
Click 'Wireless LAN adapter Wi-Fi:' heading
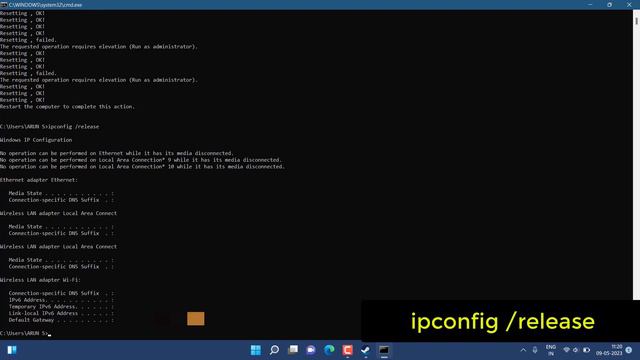tap(40, 280)
